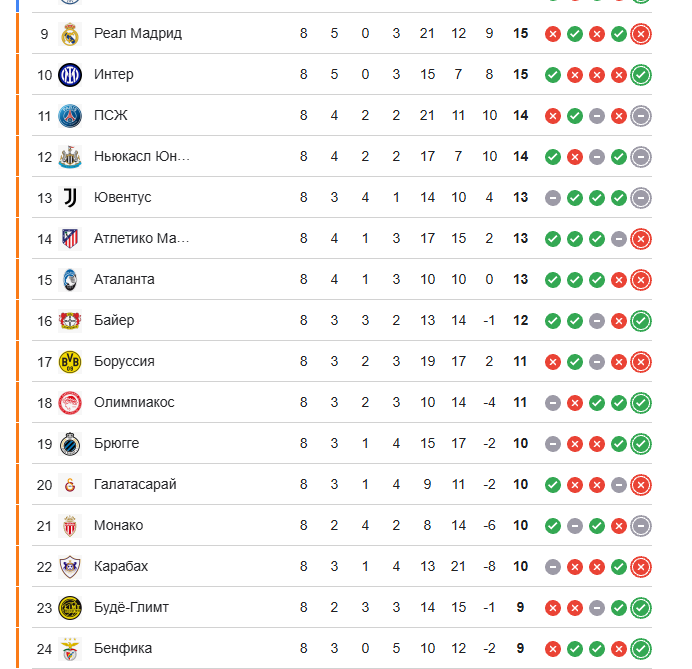Click the Inter club logo
692x669 pixels.
(69, 75)
